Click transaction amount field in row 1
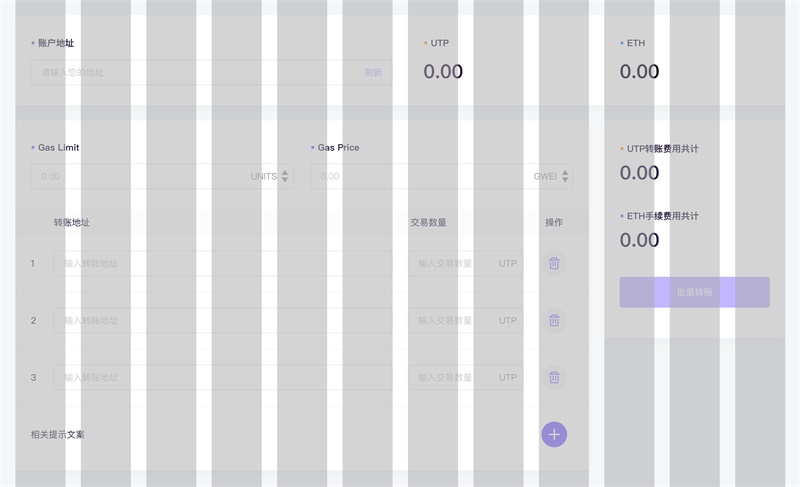Image resolution: width=800 pixels, height=487 pixels. tap(465, 263)
